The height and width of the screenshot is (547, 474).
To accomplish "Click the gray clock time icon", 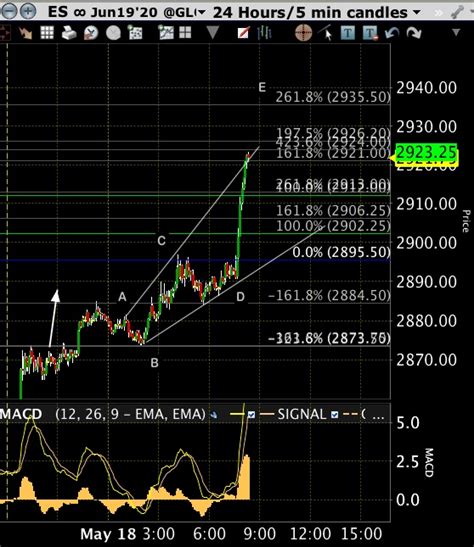I will (113, 33).
